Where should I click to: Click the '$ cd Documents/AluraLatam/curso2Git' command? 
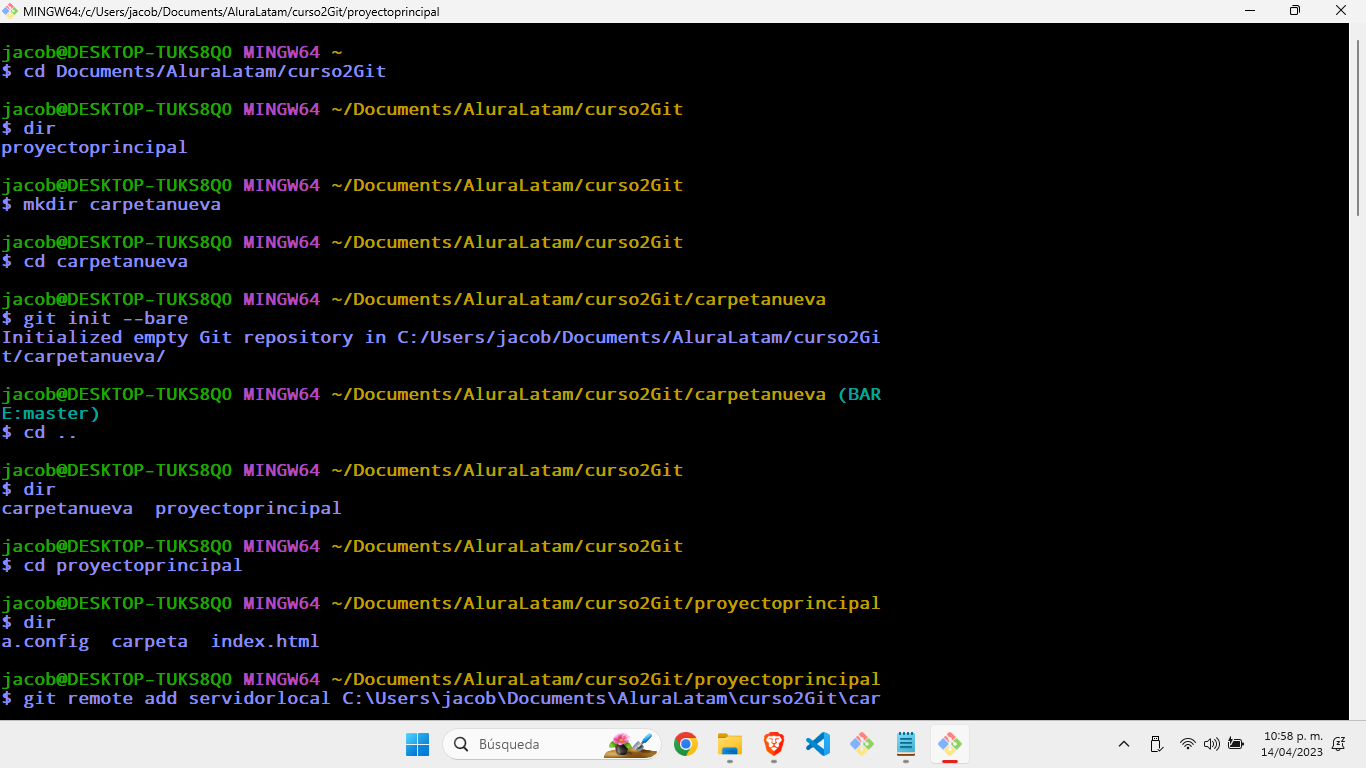[194, 71]
